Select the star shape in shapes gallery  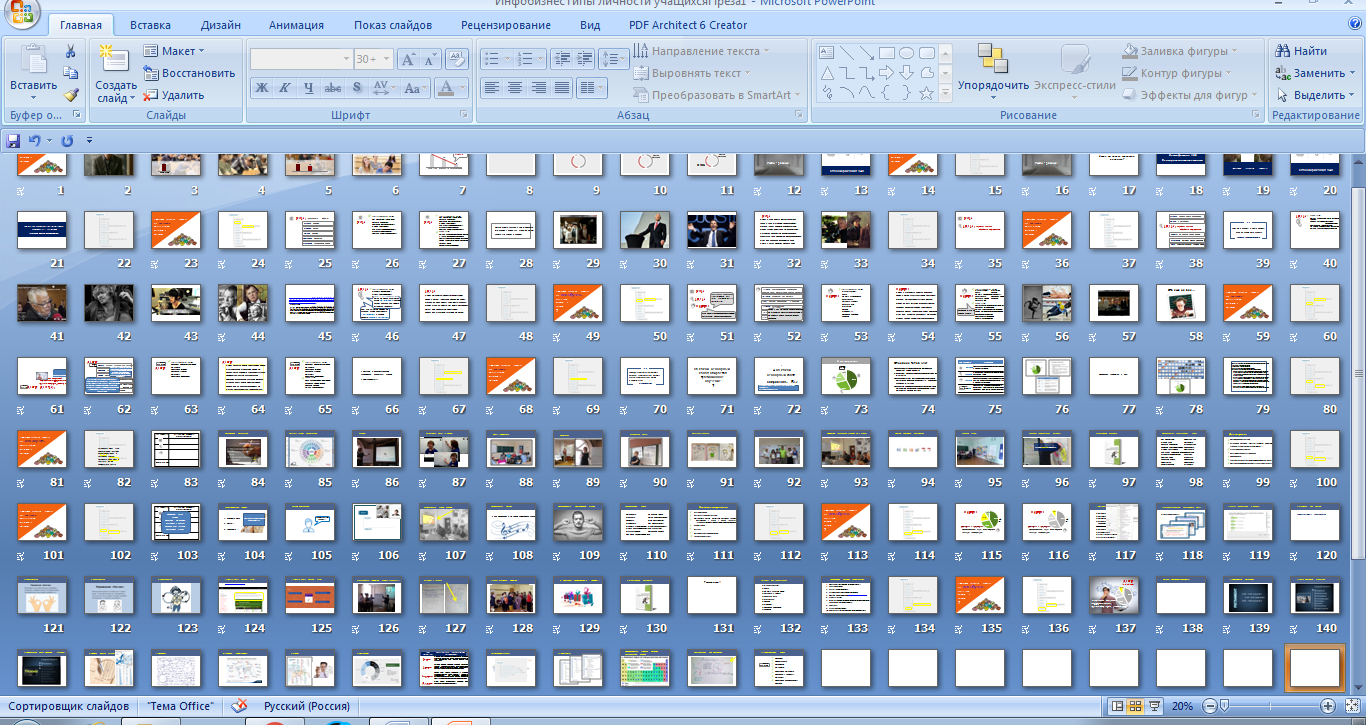click(x=926, y=93)
